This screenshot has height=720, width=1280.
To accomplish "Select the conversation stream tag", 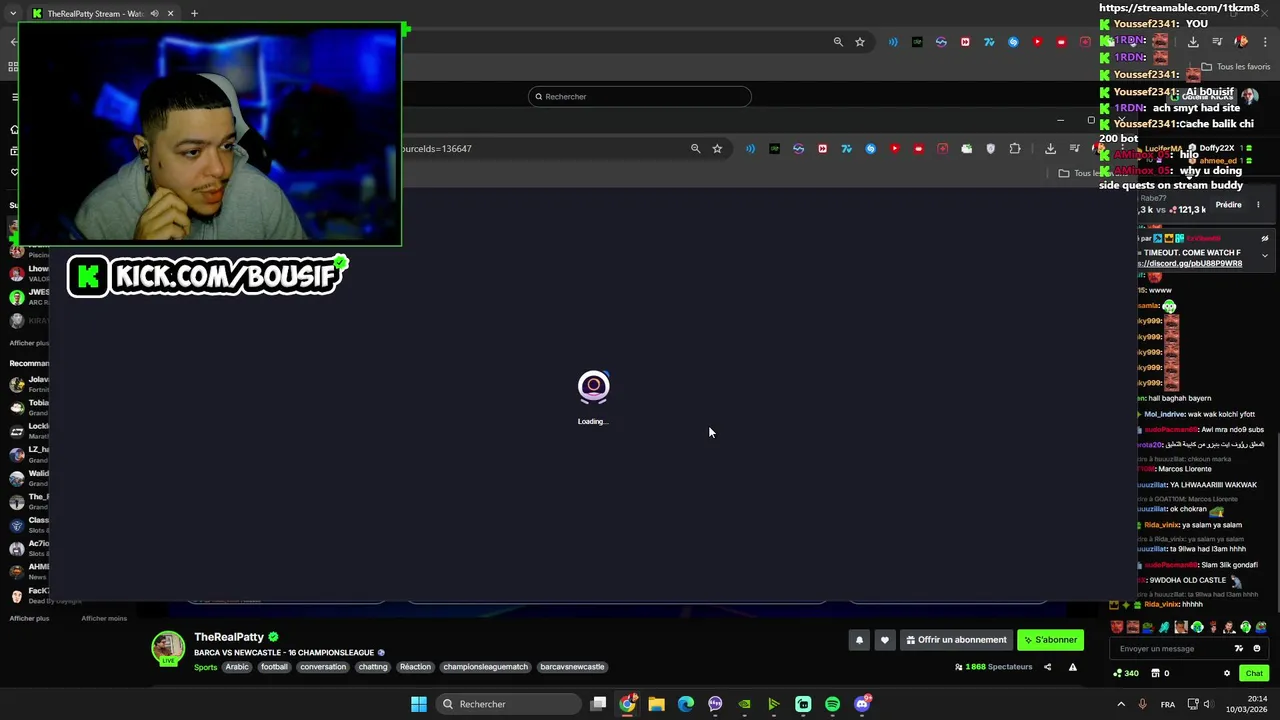I will [x=323, y=667].
